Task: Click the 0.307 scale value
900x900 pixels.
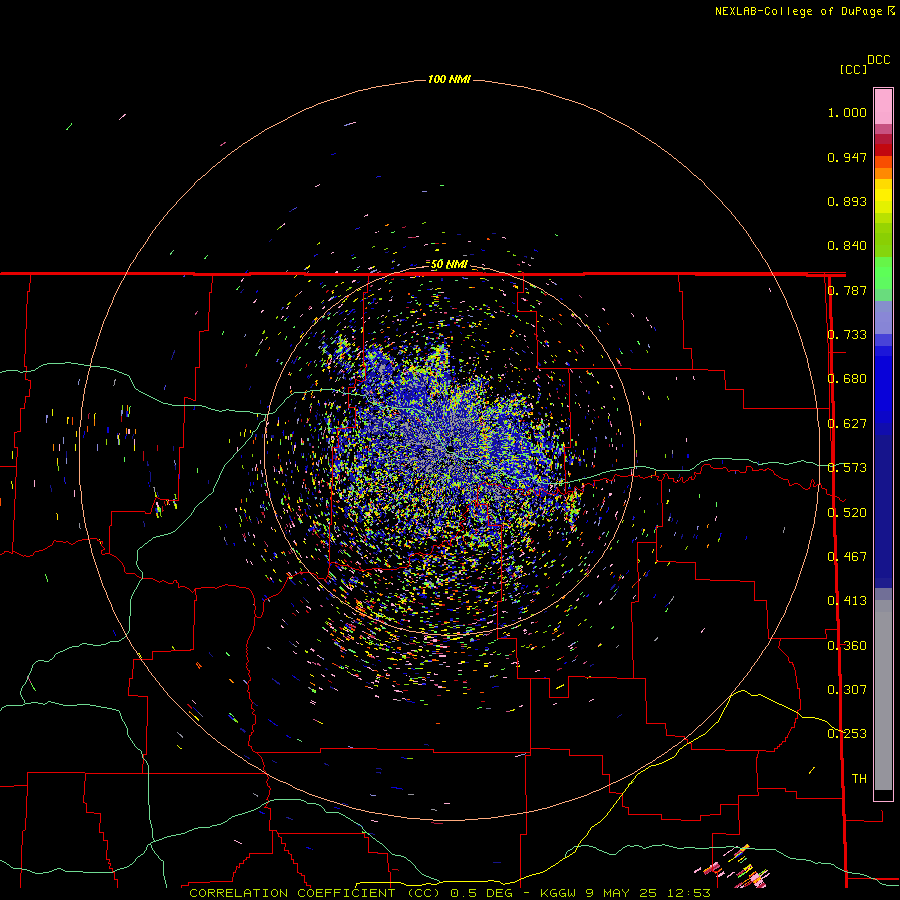Action: point(847,690)
